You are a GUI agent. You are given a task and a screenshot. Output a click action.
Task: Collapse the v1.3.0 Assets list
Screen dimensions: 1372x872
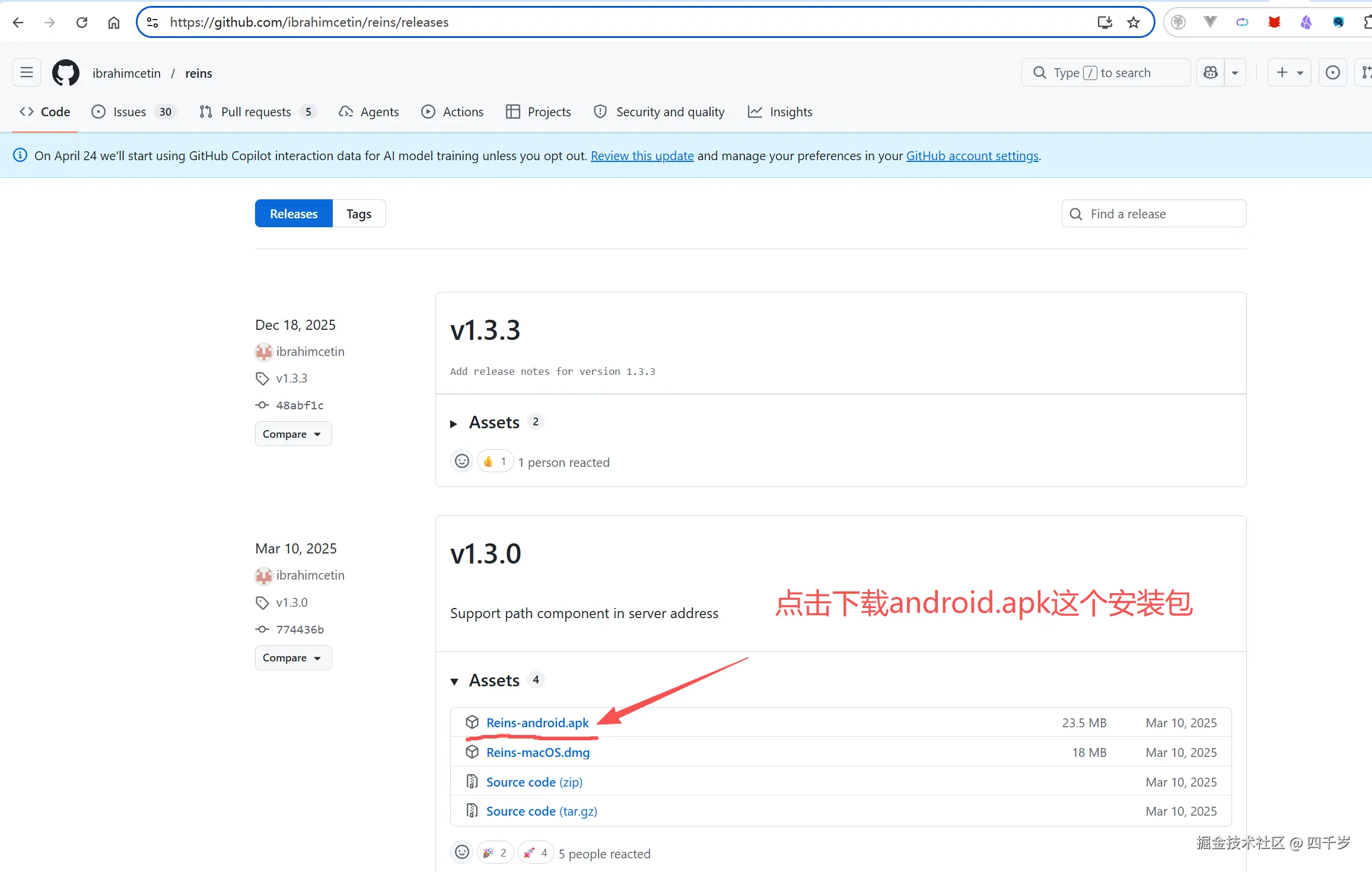(x=494, y=680)
